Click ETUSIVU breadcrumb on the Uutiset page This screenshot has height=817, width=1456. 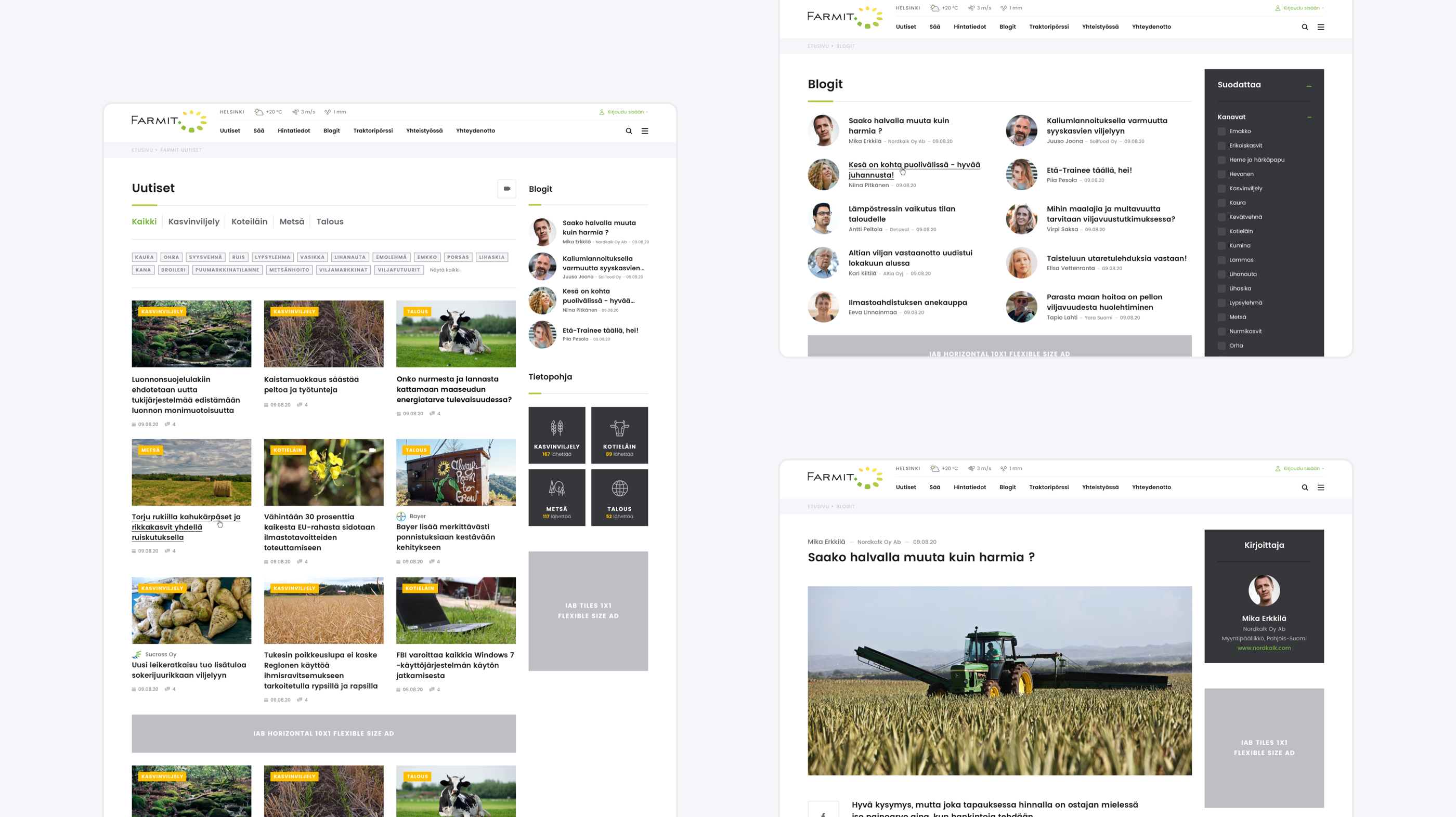(x=142, y=150)
